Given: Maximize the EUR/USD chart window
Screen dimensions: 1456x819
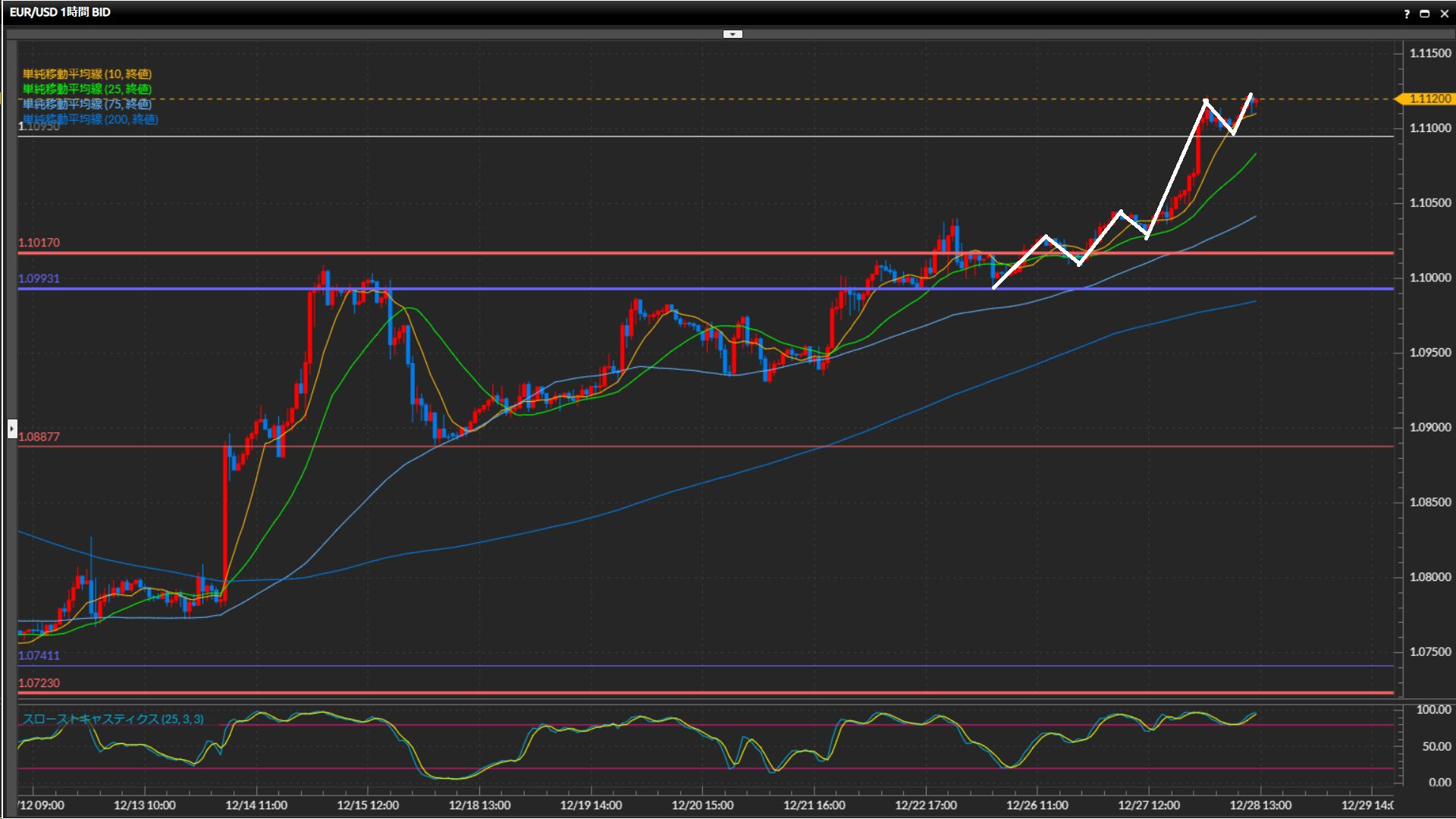Looking at the screenshot, I should pos(1425,14).
